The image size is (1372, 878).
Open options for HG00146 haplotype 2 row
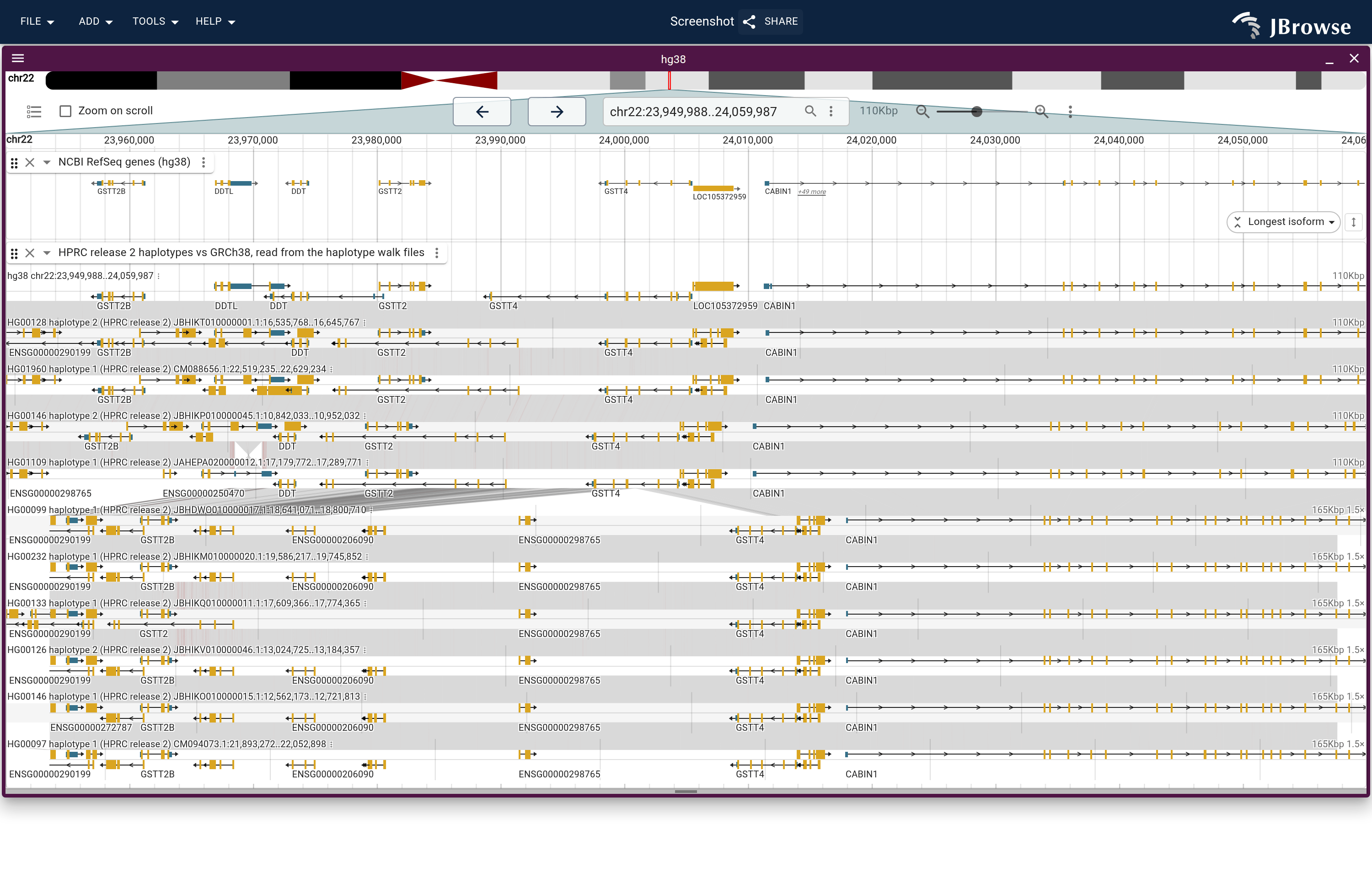365,416
